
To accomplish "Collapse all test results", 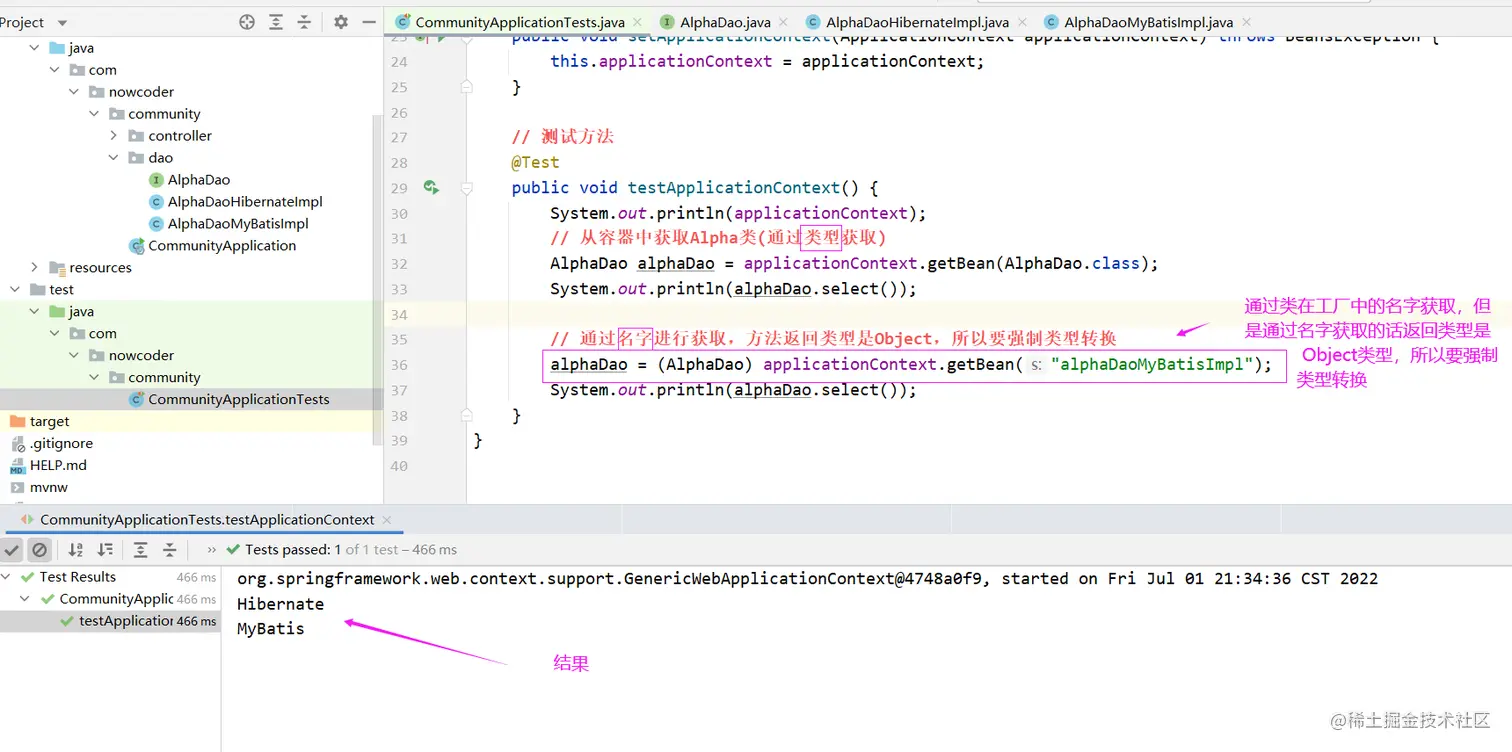I will [170, 550].
